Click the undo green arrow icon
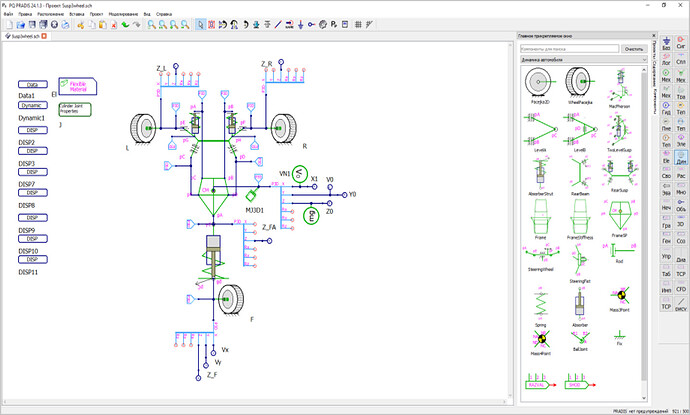Viewport: 690px width, 415px height. coord(126,25)
